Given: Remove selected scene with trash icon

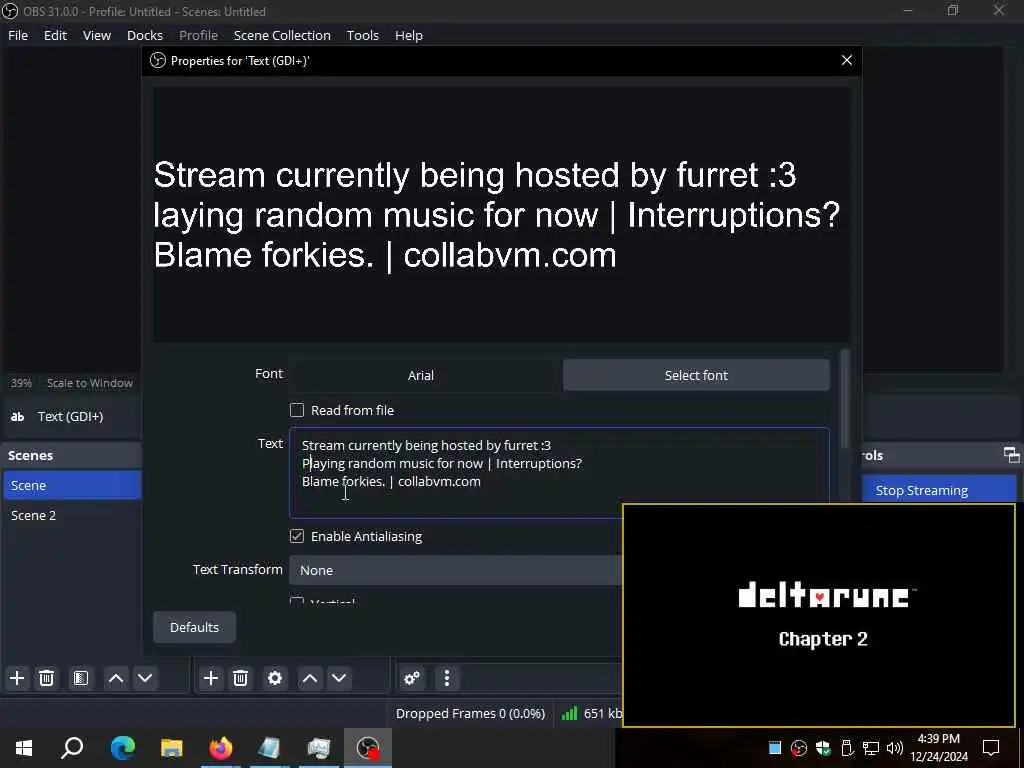Looking at the screenshot, I should pos(46,678).
